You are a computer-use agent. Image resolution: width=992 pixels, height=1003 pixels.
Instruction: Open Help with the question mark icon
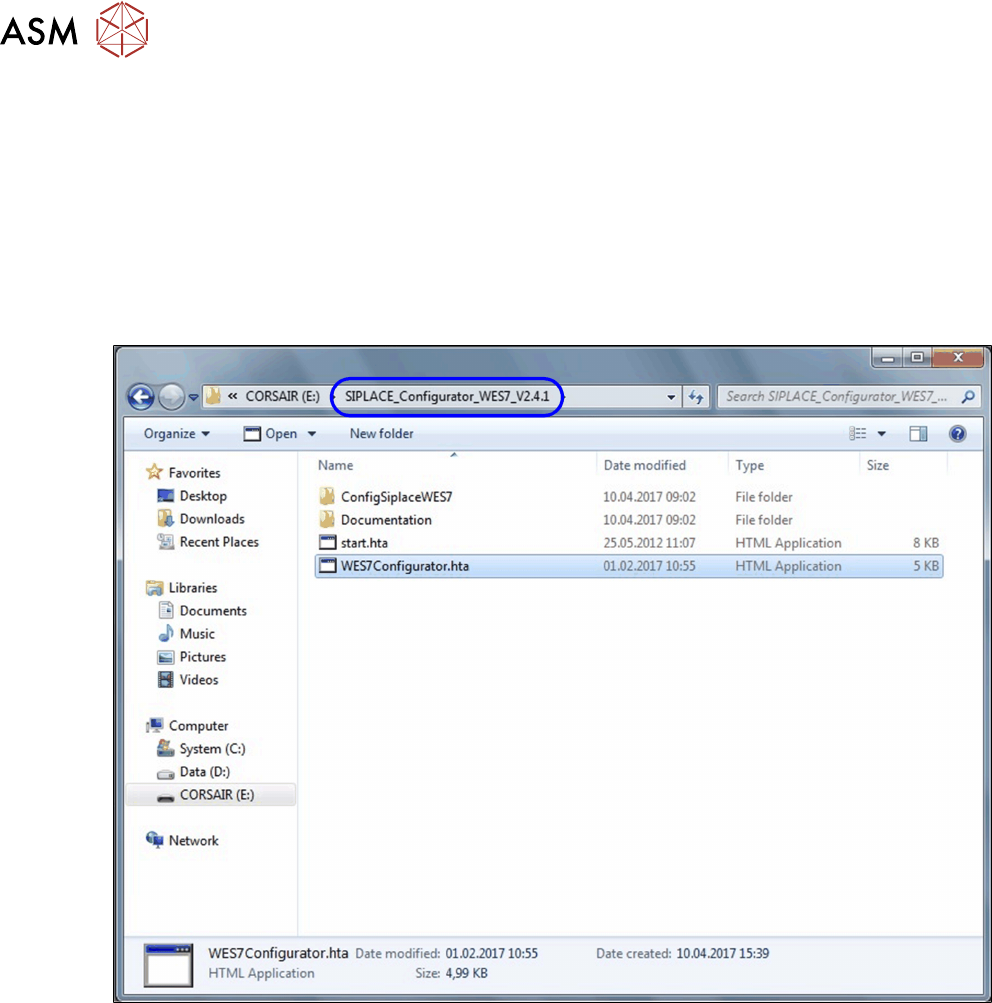pyautogui.click(x=957, y=434)
